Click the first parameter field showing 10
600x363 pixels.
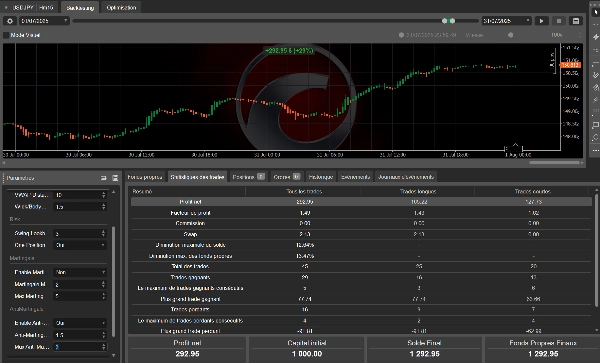80,195
